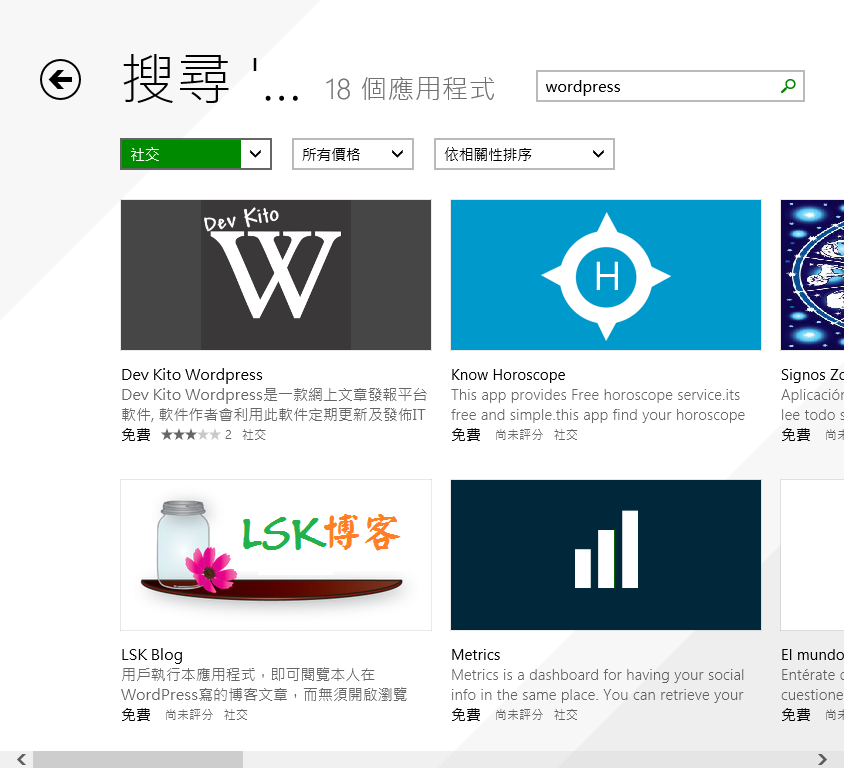This screenshot has height=768, width=844.
Task: Click 免費 price under LSK Blog
Action: click(x=136, y=715)
